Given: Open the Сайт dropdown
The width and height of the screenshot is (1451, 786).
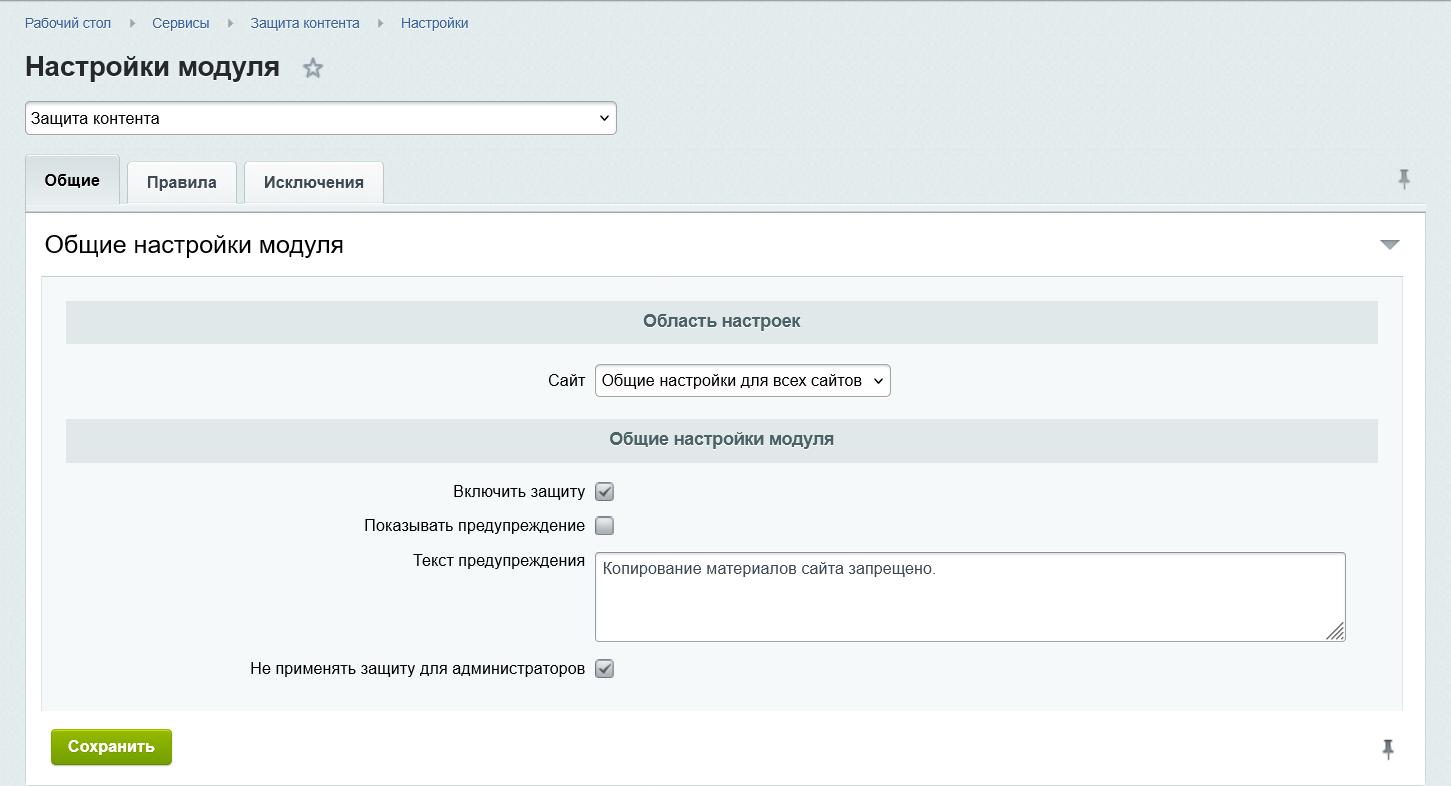Looking at the screenshot, I should click(x=742, y=380).
